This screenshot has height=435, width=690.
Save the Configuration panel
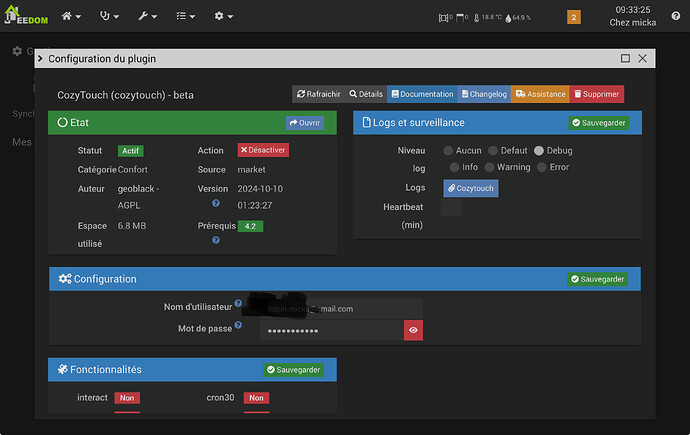(597, 279)
